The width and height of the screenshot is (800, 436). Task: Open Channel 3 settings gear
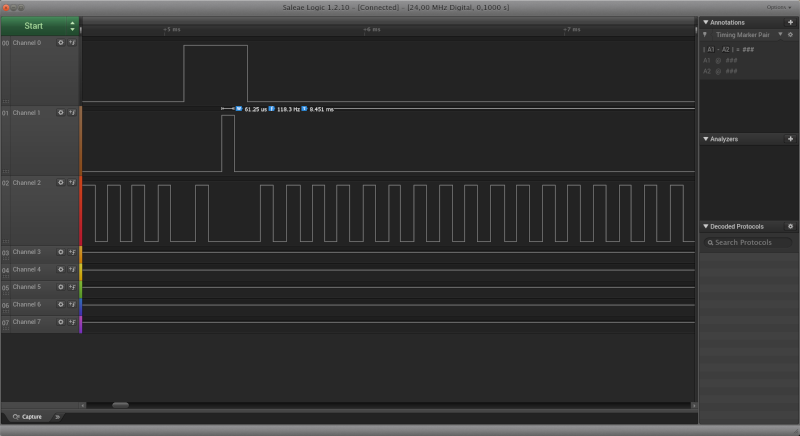pyautogui.click(x=60, y=252)
